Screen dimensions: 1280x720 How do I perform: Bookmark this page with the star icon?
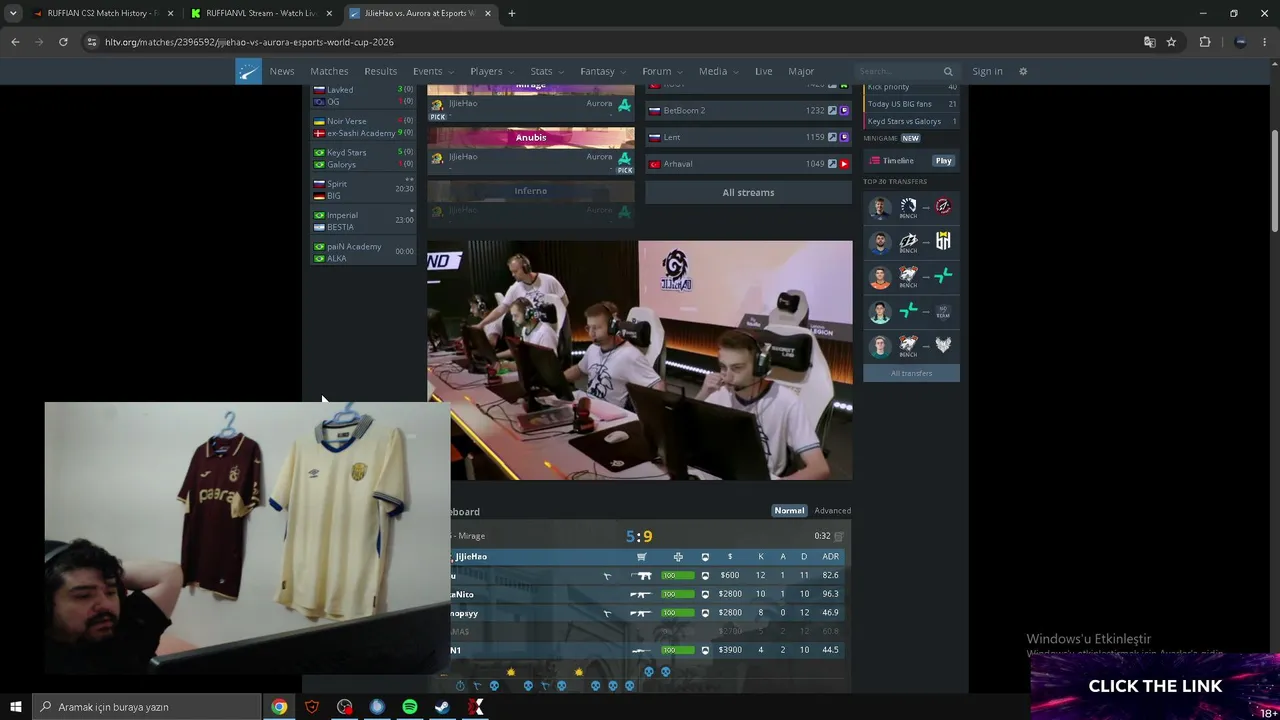pyautogui.click(x=1171, y=42)
